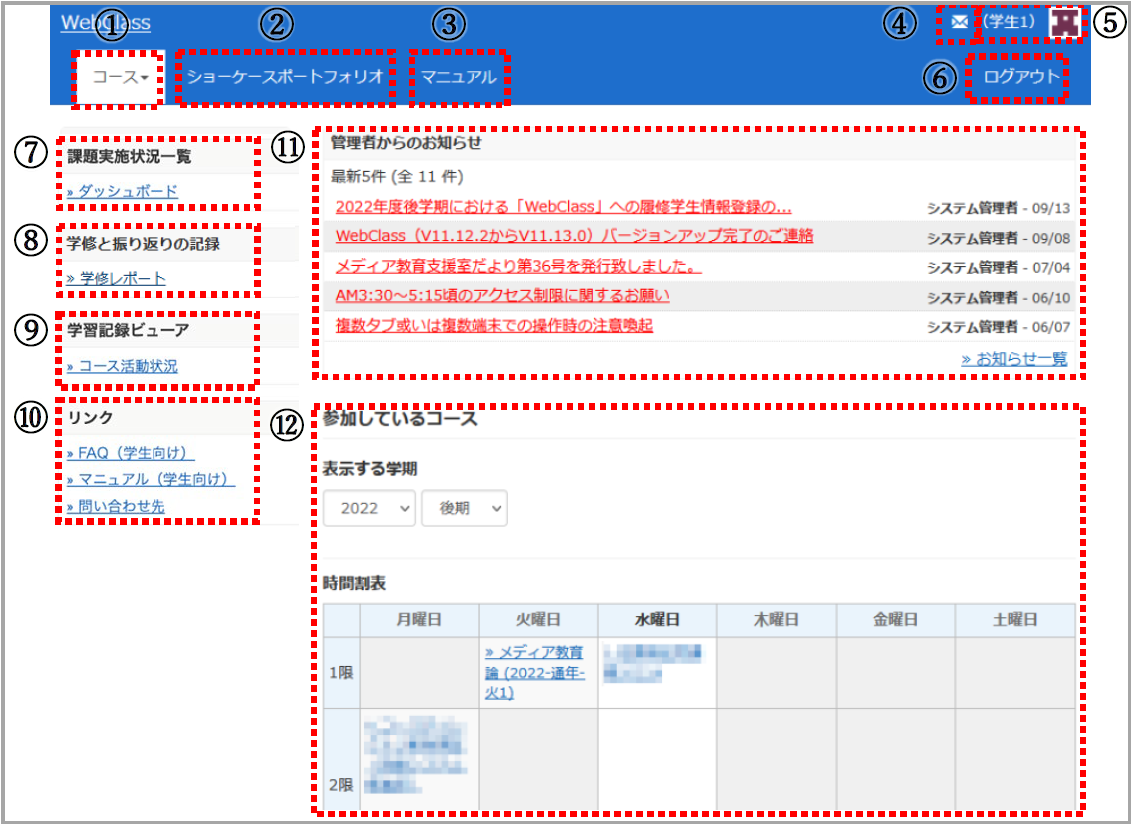This screenshot has height=824, width=1132.
Task: Open FAQ（学生向け） link
Action: tap(130, 453)
